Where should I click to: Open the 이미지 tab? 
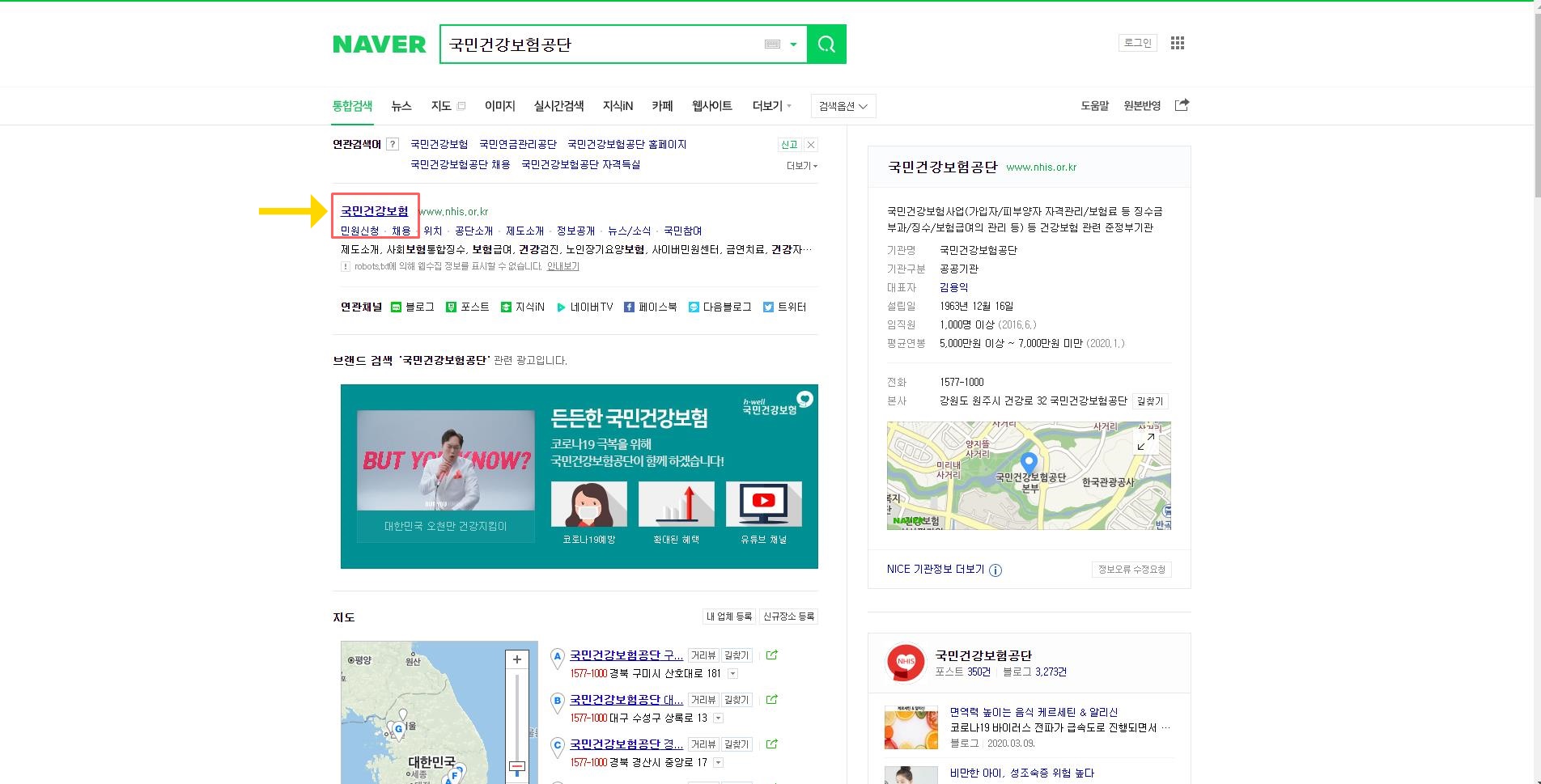click(499, 106)
